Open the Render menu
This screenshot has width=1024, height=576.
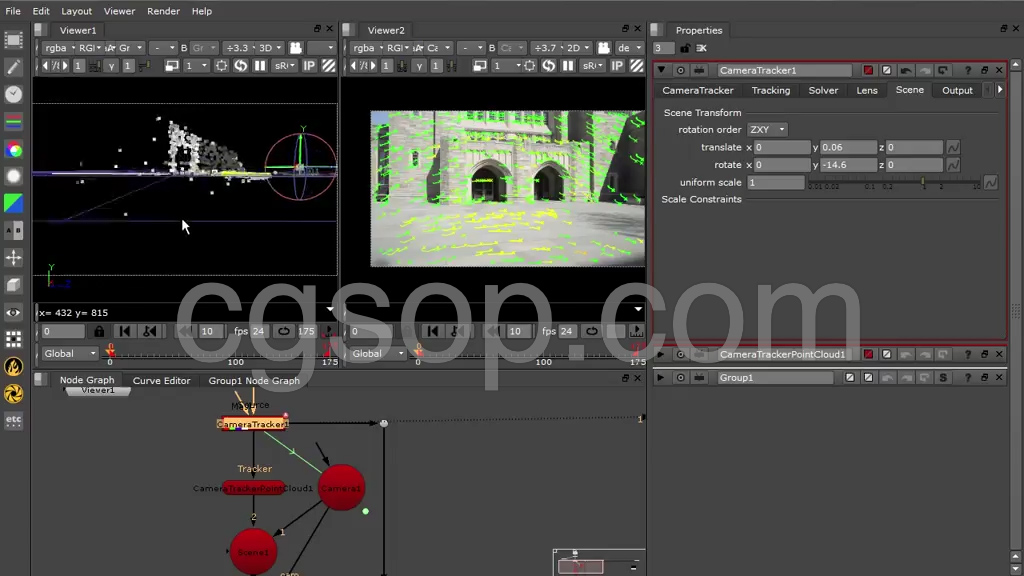(x=163, y=11)
